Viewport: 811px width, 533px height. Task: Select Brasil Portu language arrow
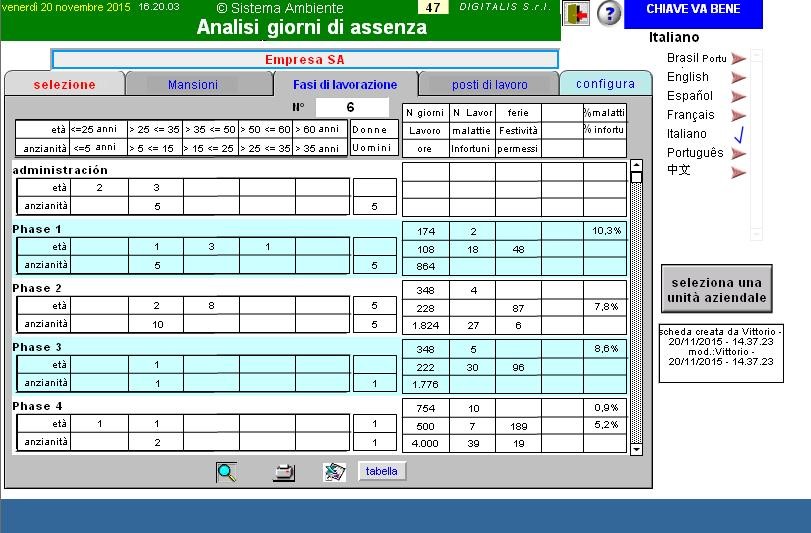739,58
